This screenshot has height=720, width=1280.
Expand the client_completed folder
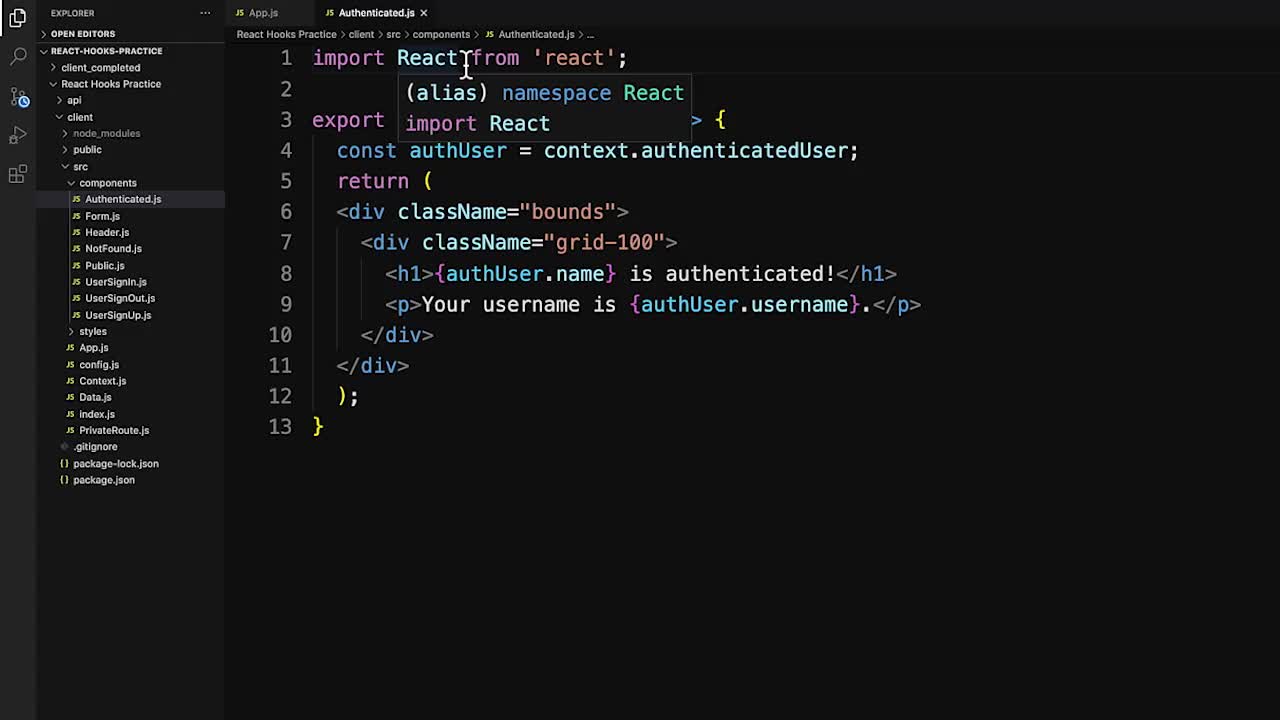point(100,68)
